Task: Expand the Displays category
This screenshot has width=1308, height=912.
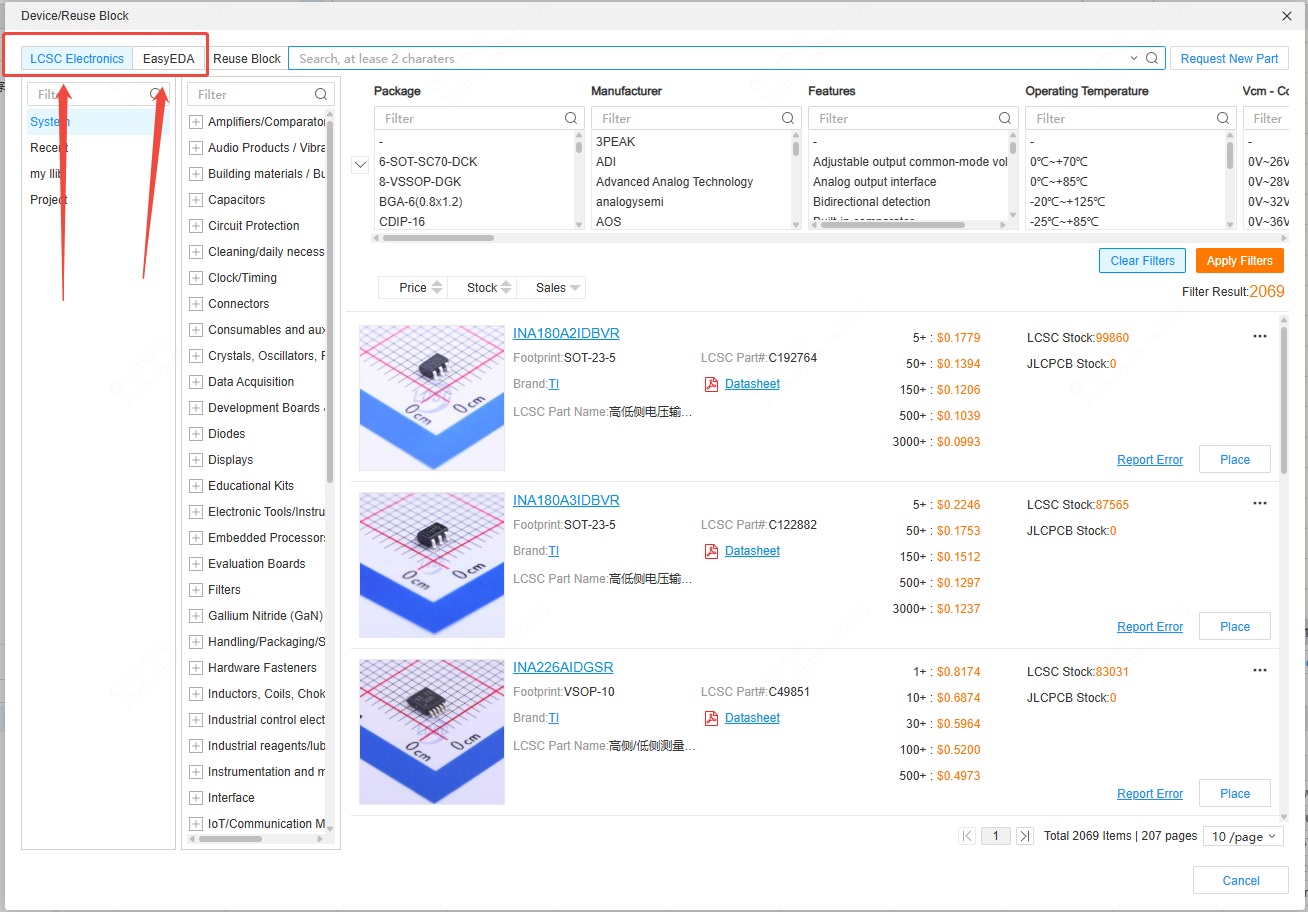Action: (x=196, y=460)
